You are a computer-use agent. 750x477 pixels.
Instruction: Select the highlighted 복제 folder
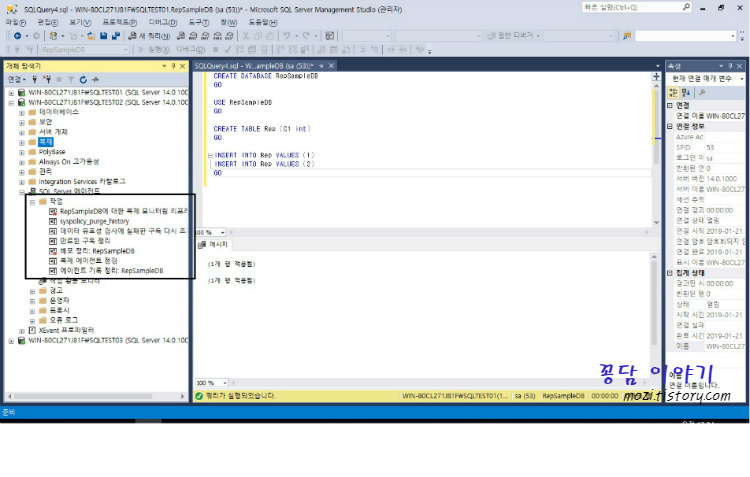tap(45, 142)
